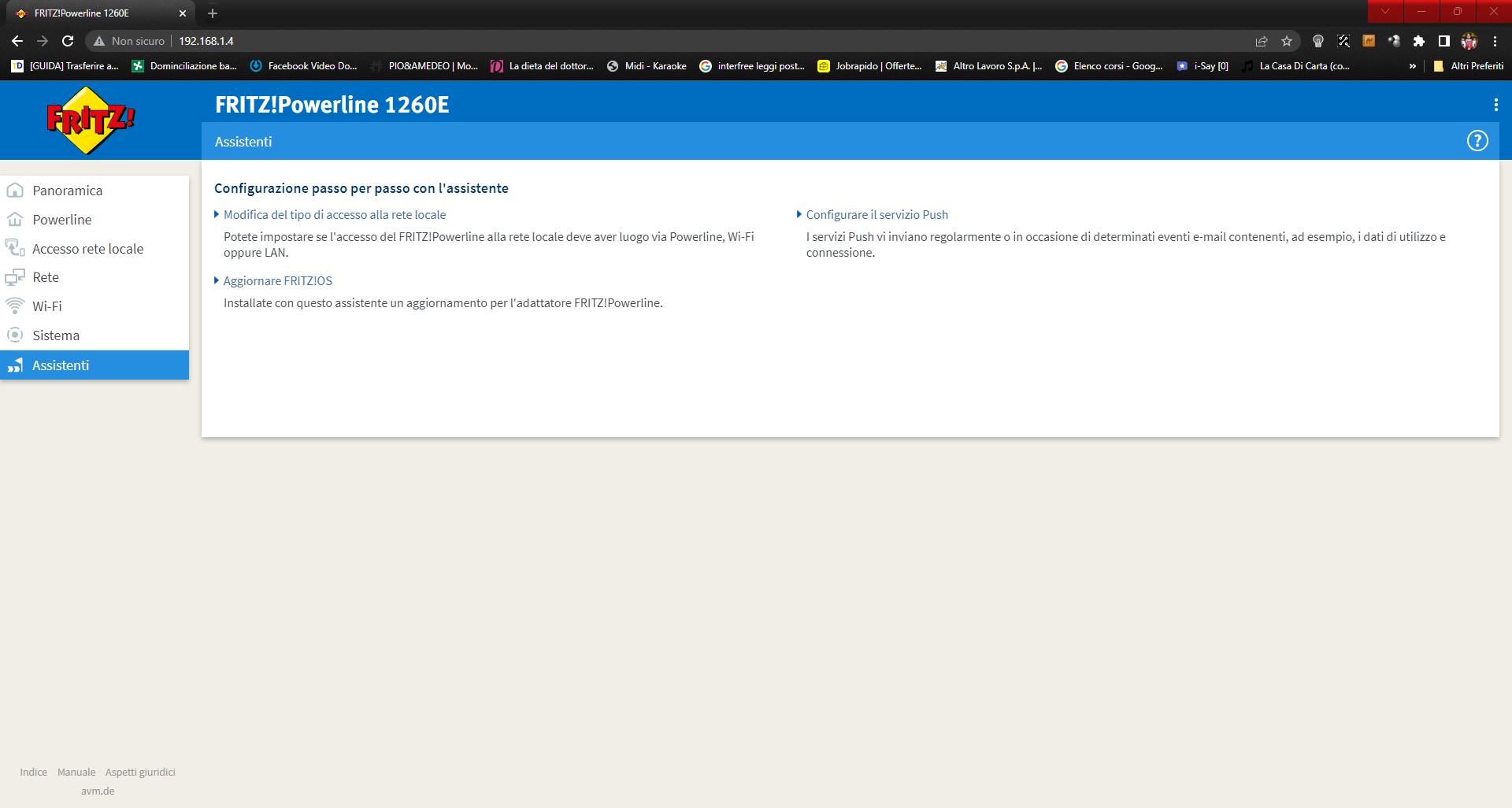This screenshot has width=1512, height=808.
Task: Select Assistenti in the sidebar
Action: pos(94,365)
